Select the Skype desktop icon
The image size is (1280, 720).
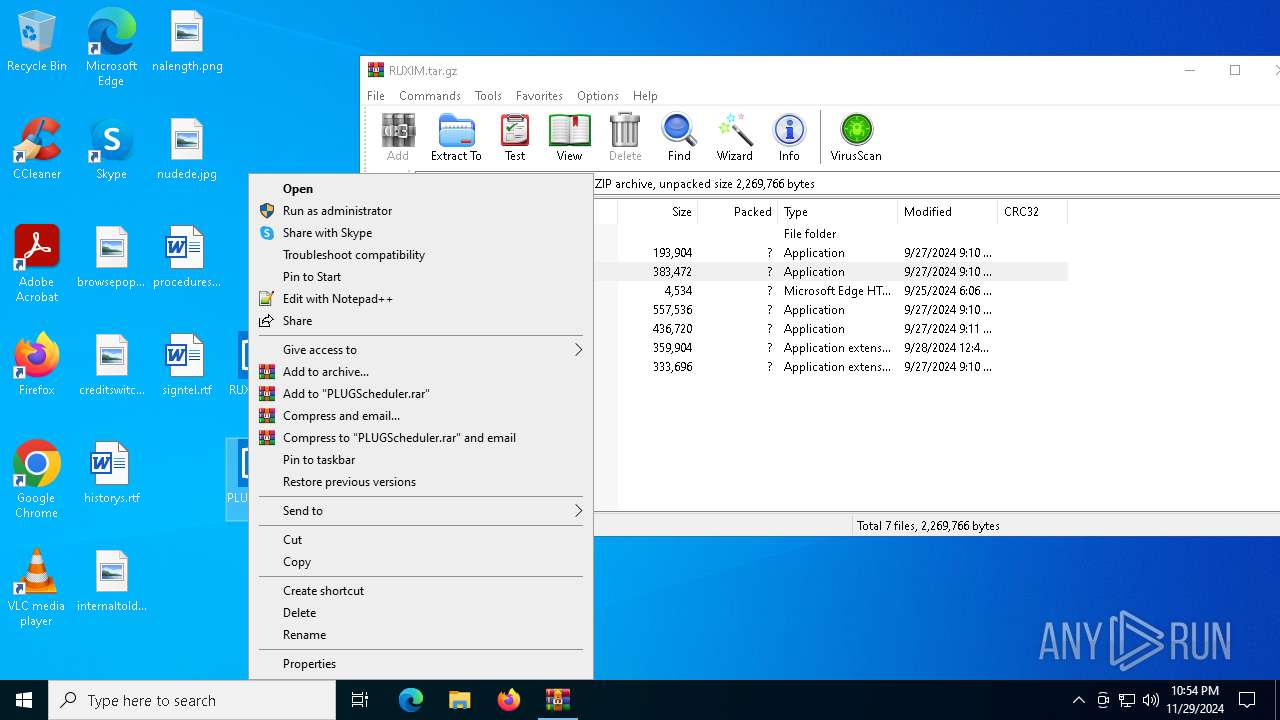click(x=111, y=150)
